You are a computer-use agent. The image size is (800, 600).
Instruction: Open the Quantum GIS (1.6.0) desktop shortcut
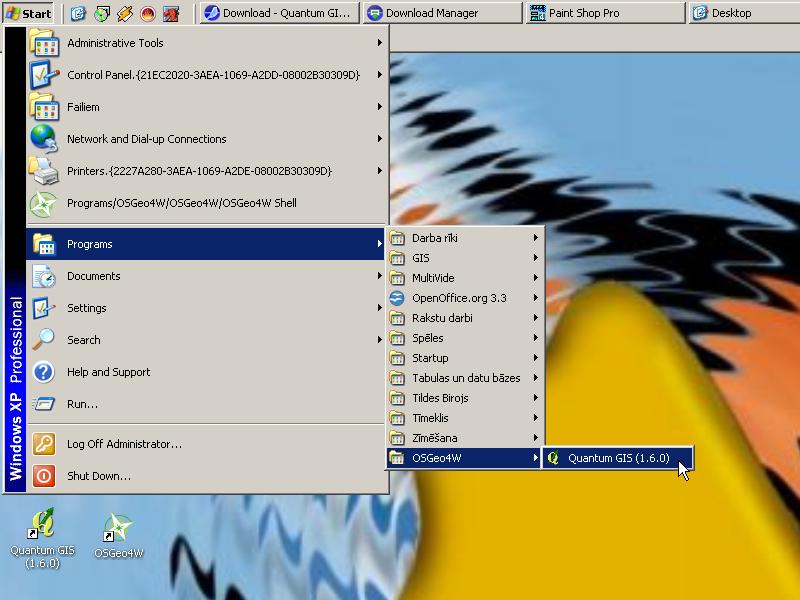coord(42,538)
